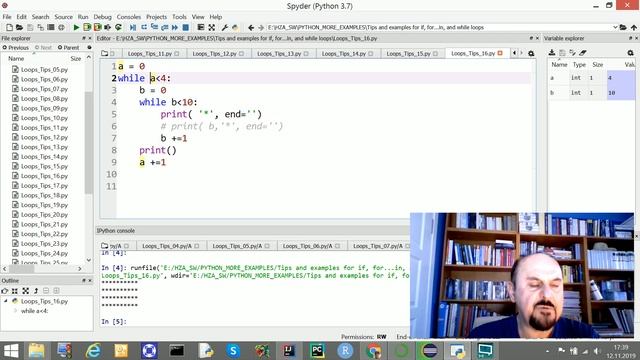Close the Loops_Tips_16.py editor tab
640x360 pixels.
pyautogui.click(x=500, y=53)
